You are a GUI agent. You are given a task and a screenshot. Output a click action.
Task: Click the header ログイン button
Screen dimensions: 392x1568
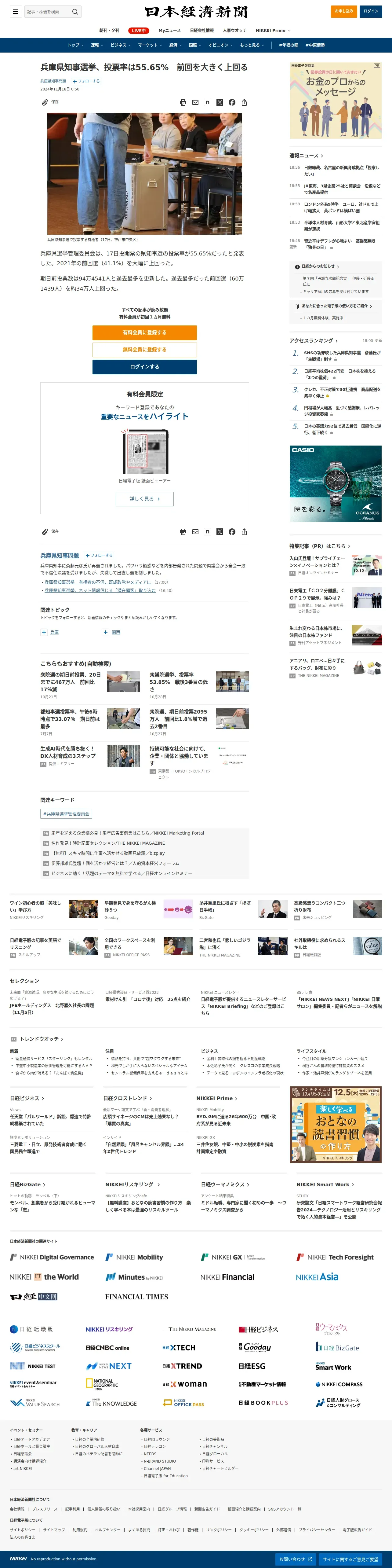(x=371, y=11)
